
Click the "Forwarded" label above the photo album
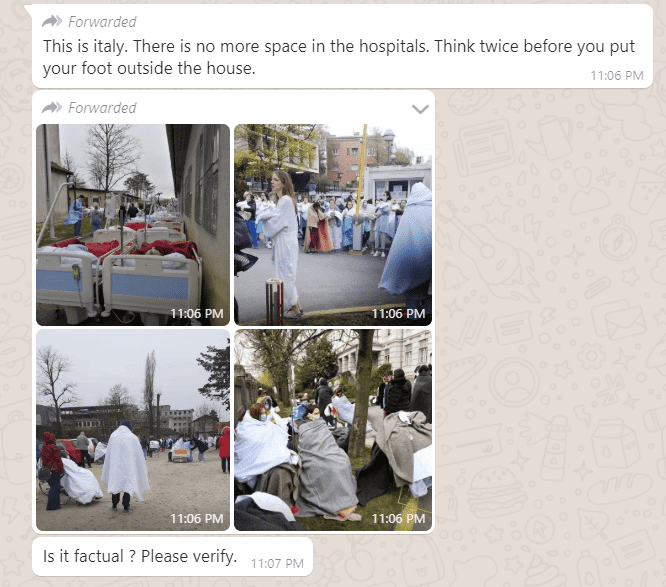click(x=102, y=108)
